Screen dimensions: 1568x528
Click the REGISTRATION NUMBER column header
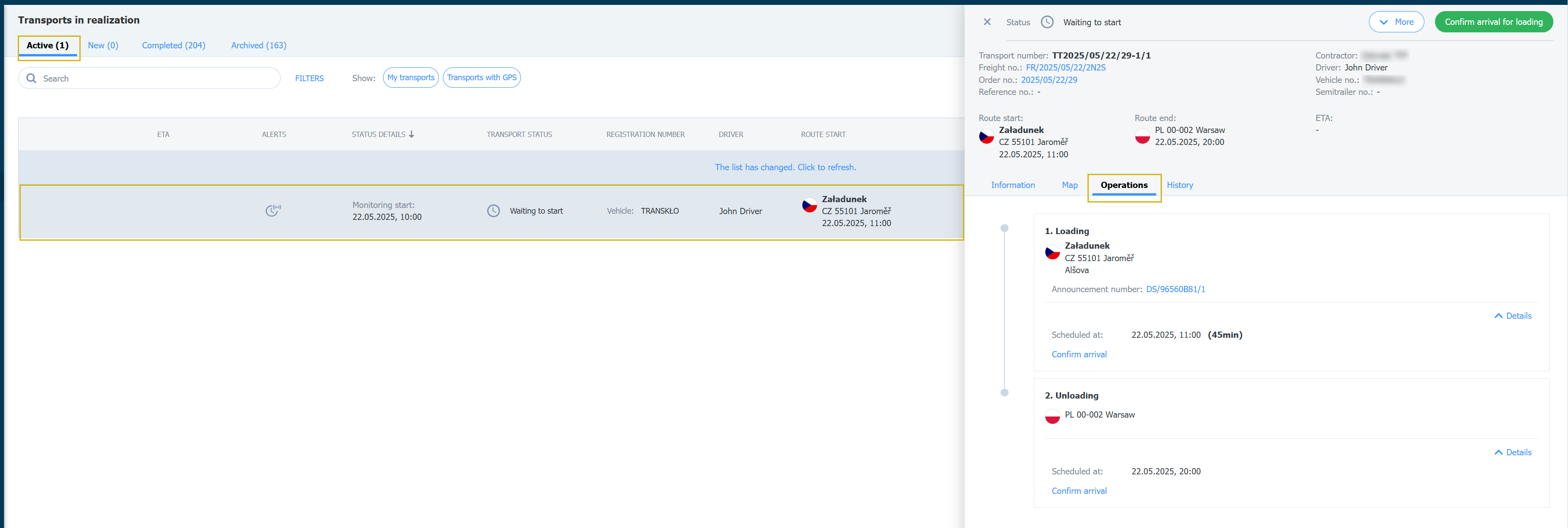tap(645, 135)
